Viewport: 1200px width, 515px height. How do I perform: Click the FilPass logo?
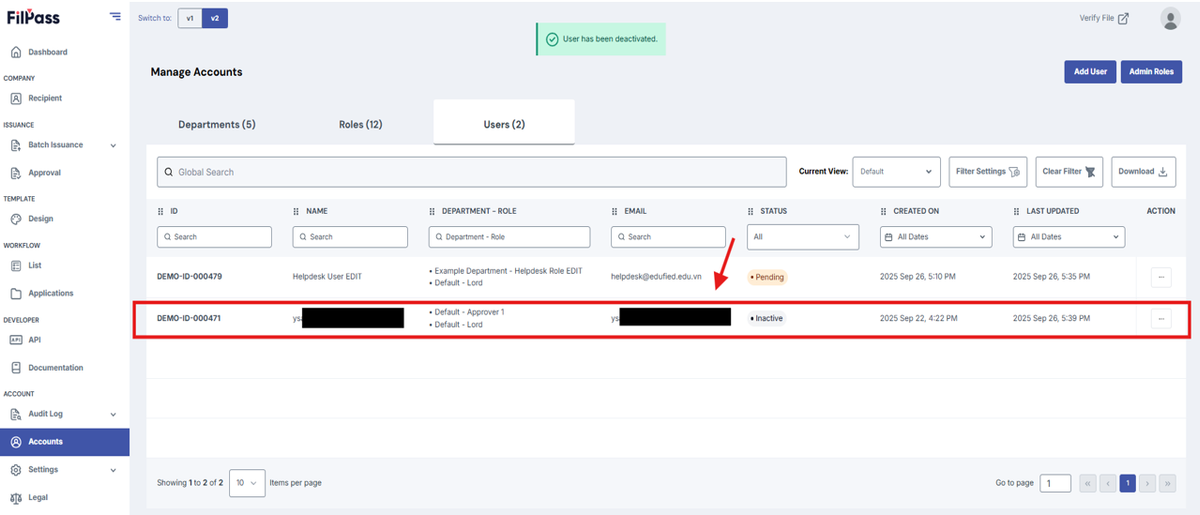click(x=34, y=17)
